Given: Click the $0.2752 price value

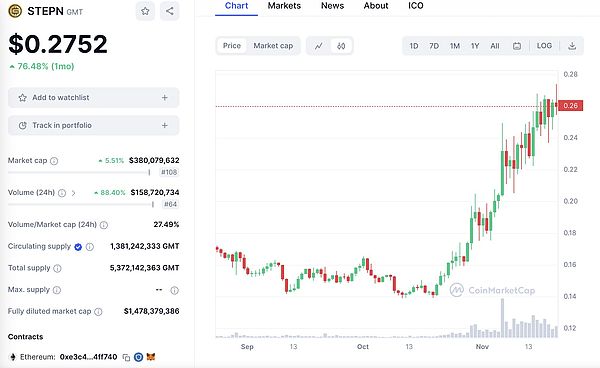Looking at the screenshot, I should click(x=58, y=44).
